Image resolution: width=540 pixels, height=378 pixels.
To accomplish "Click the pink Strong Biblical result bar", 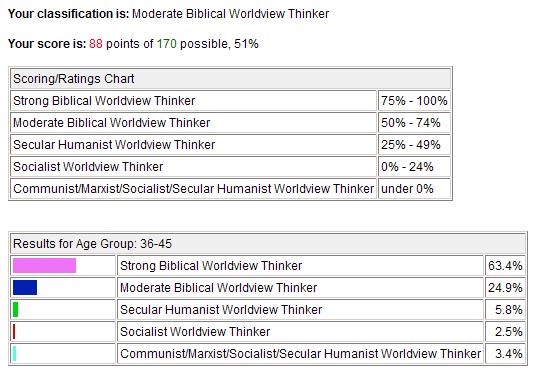I will [44, 266].
